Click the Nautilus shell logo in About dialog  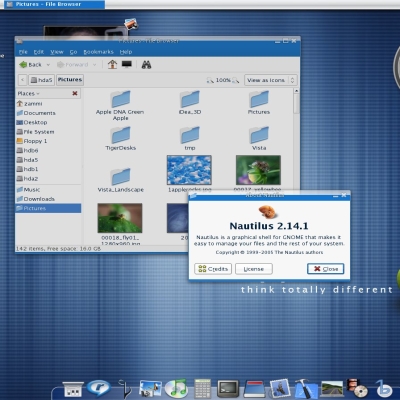click(267, 211)
